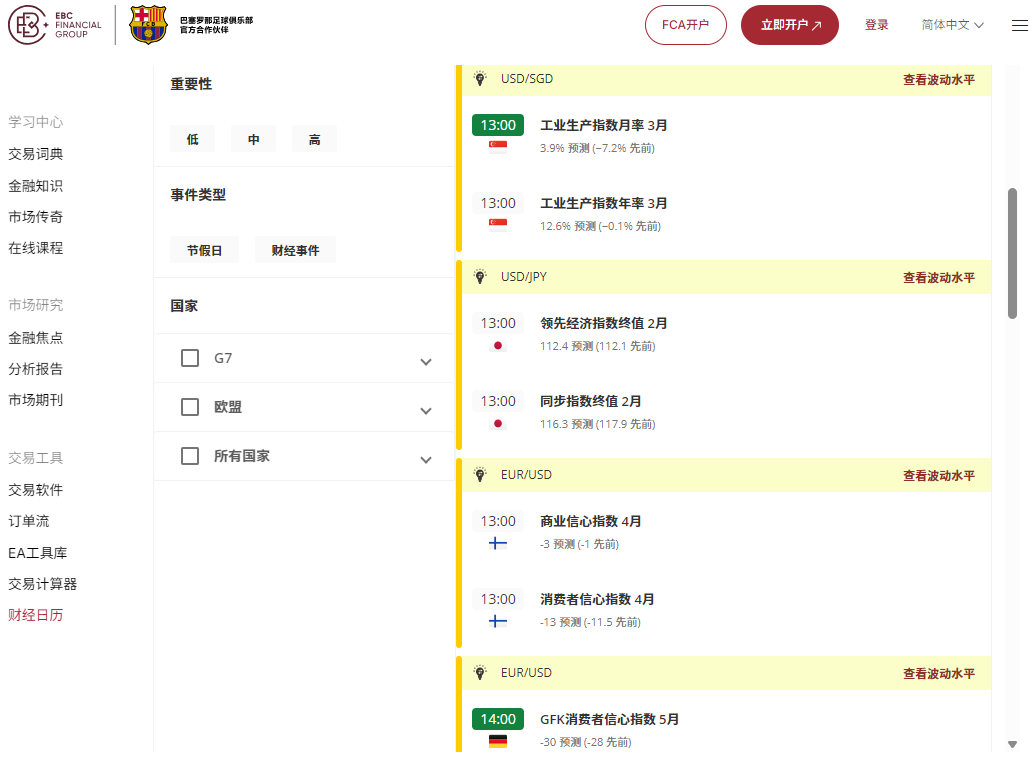Enable the 所有国家 checkbox
The width and height of the screenshot is (1035, 764).
[190, 456]
